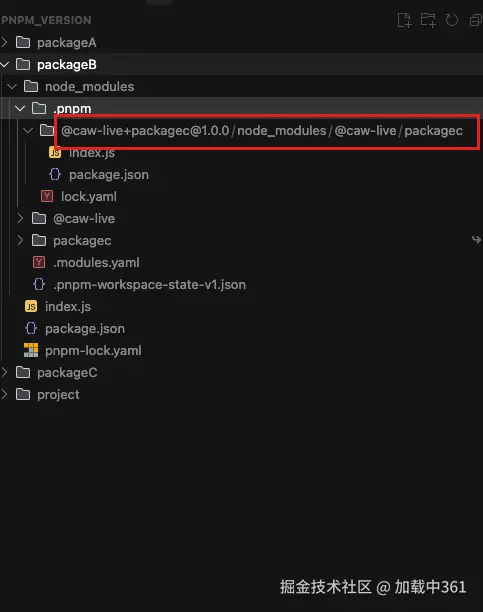
Task: Expand the packagec symlink folder chevron
Action: click(x=20, y=240)
